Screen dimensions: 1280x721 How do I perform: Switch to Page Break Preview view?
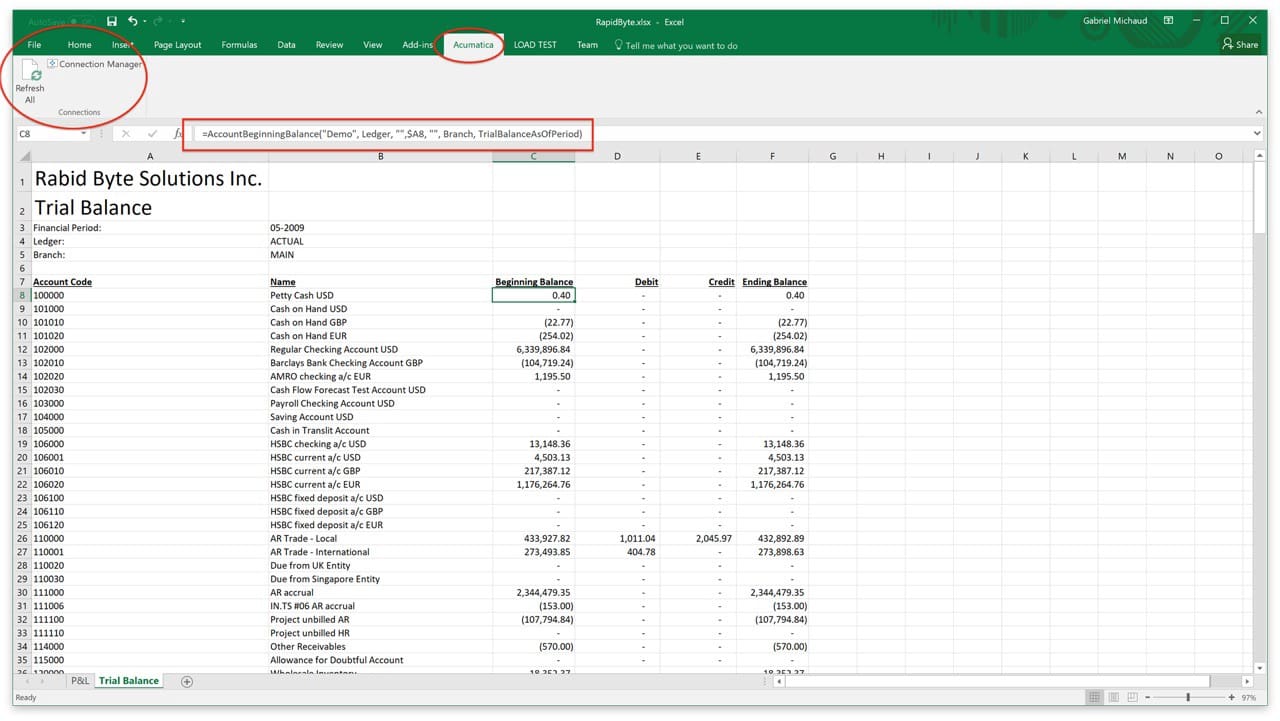[1132, 697]
